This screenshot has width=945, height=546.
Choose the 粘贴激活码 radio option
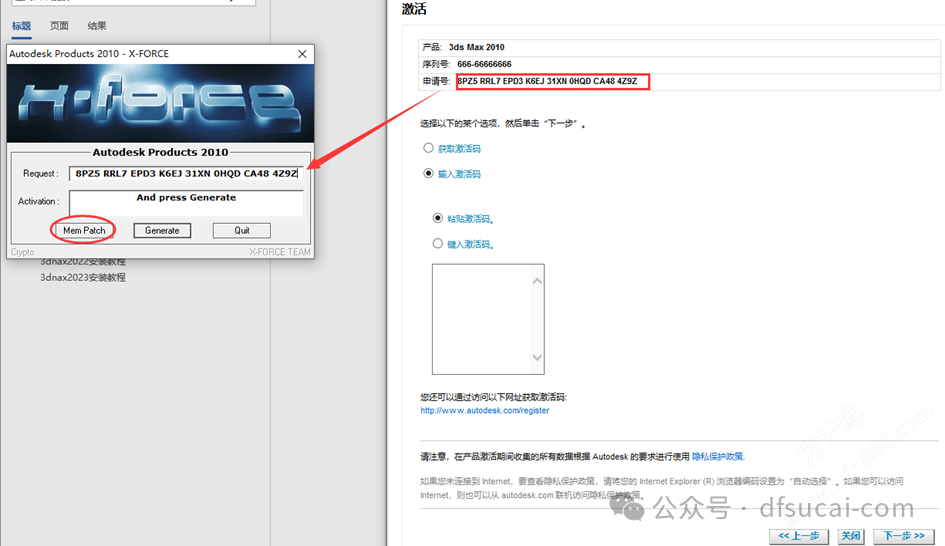438,218
